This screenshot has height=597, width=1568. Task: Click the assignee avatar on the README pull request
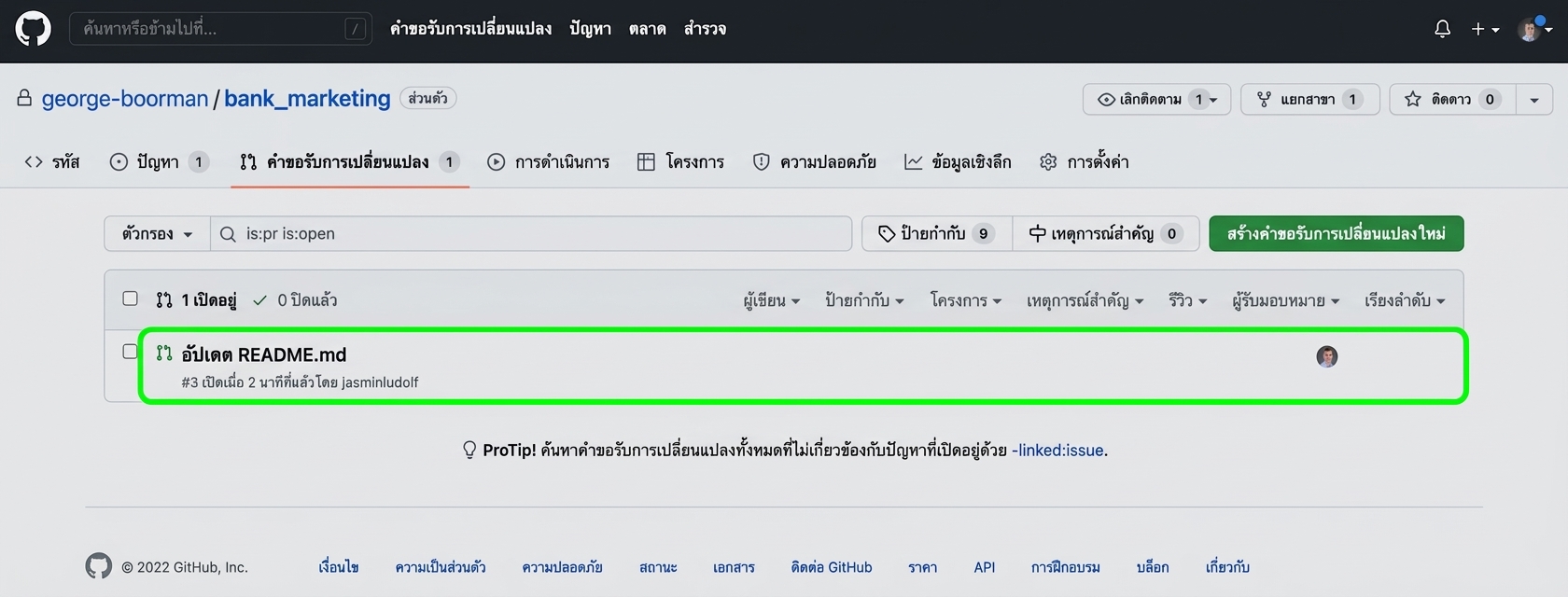(1327, 356)
